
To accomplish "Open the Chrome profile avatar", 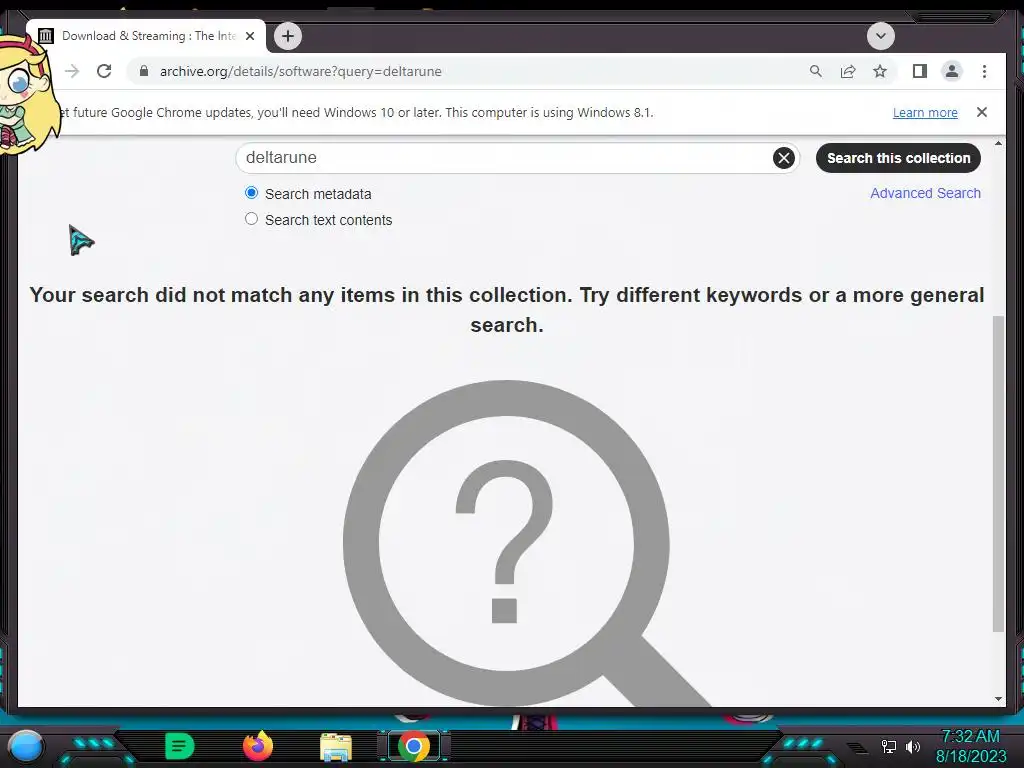I will tap(952, 71).
